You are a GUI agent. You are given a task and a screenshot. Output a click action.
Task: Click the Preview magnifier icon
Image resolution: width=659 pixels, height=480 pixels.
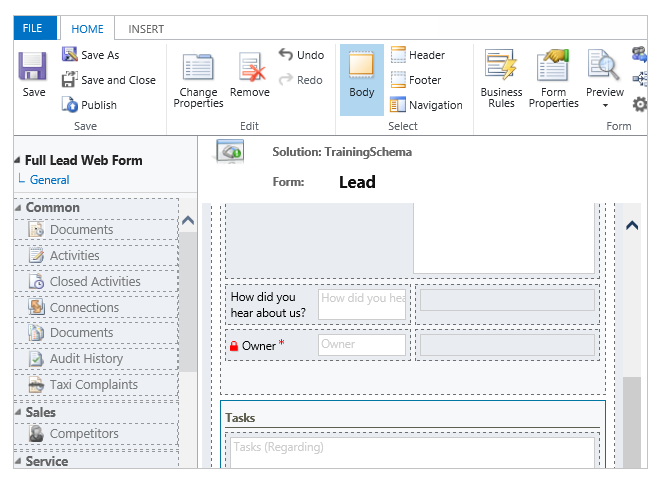(604, 65)
